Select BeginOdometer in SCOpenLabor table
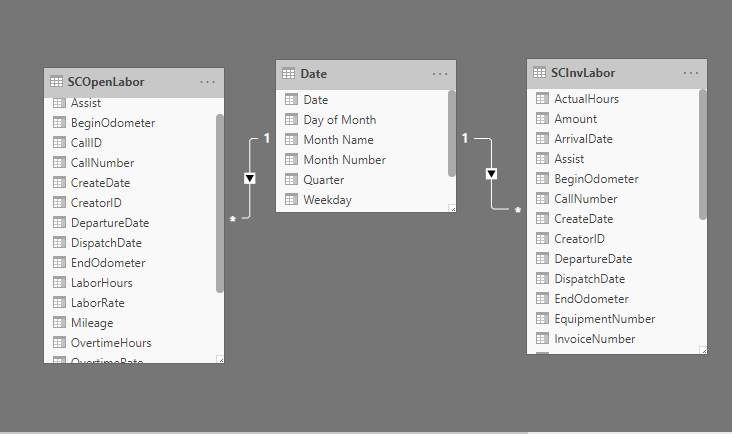 tap(113, 123)
